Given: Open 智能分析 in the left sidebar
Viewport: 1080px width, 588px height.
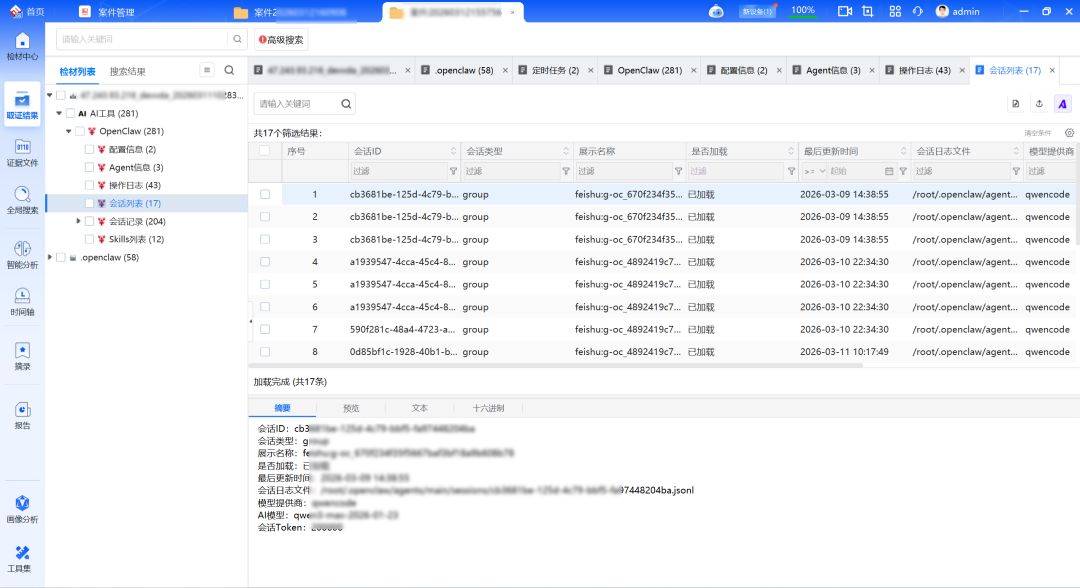Looking at the screenshot, I should (x=22, y=254).
